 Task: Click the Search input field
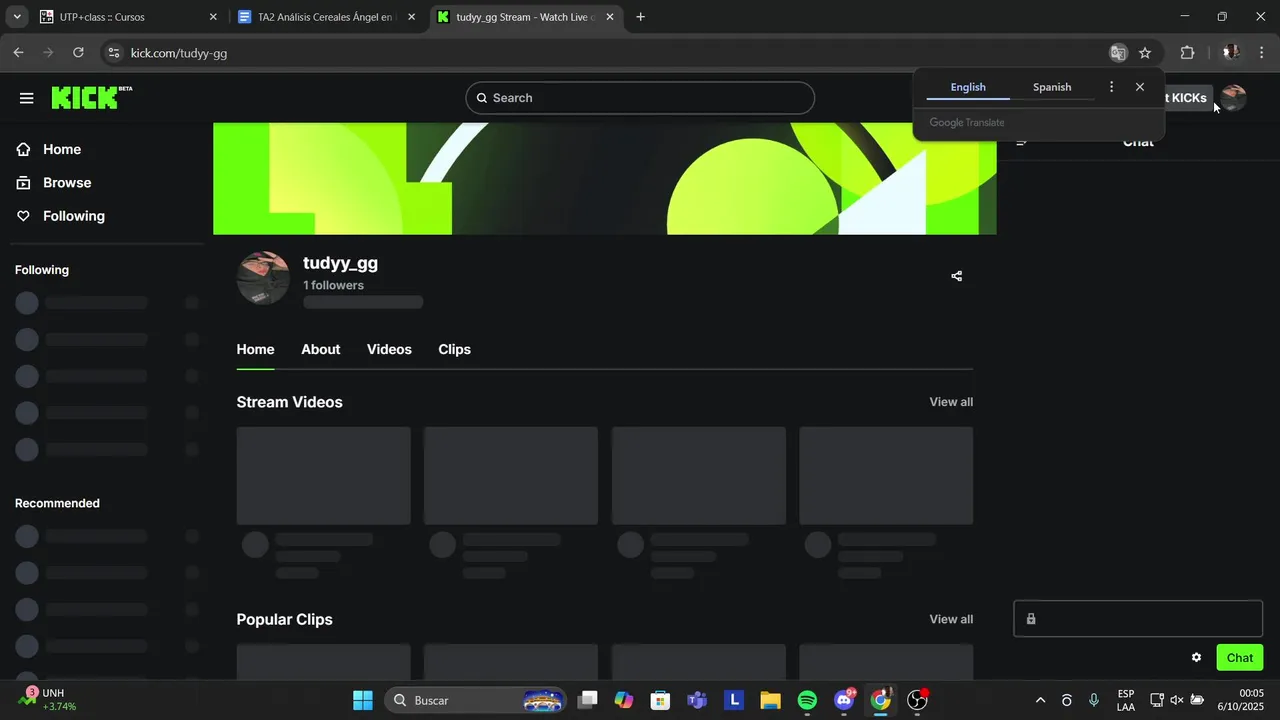click(x=640, y=98)
